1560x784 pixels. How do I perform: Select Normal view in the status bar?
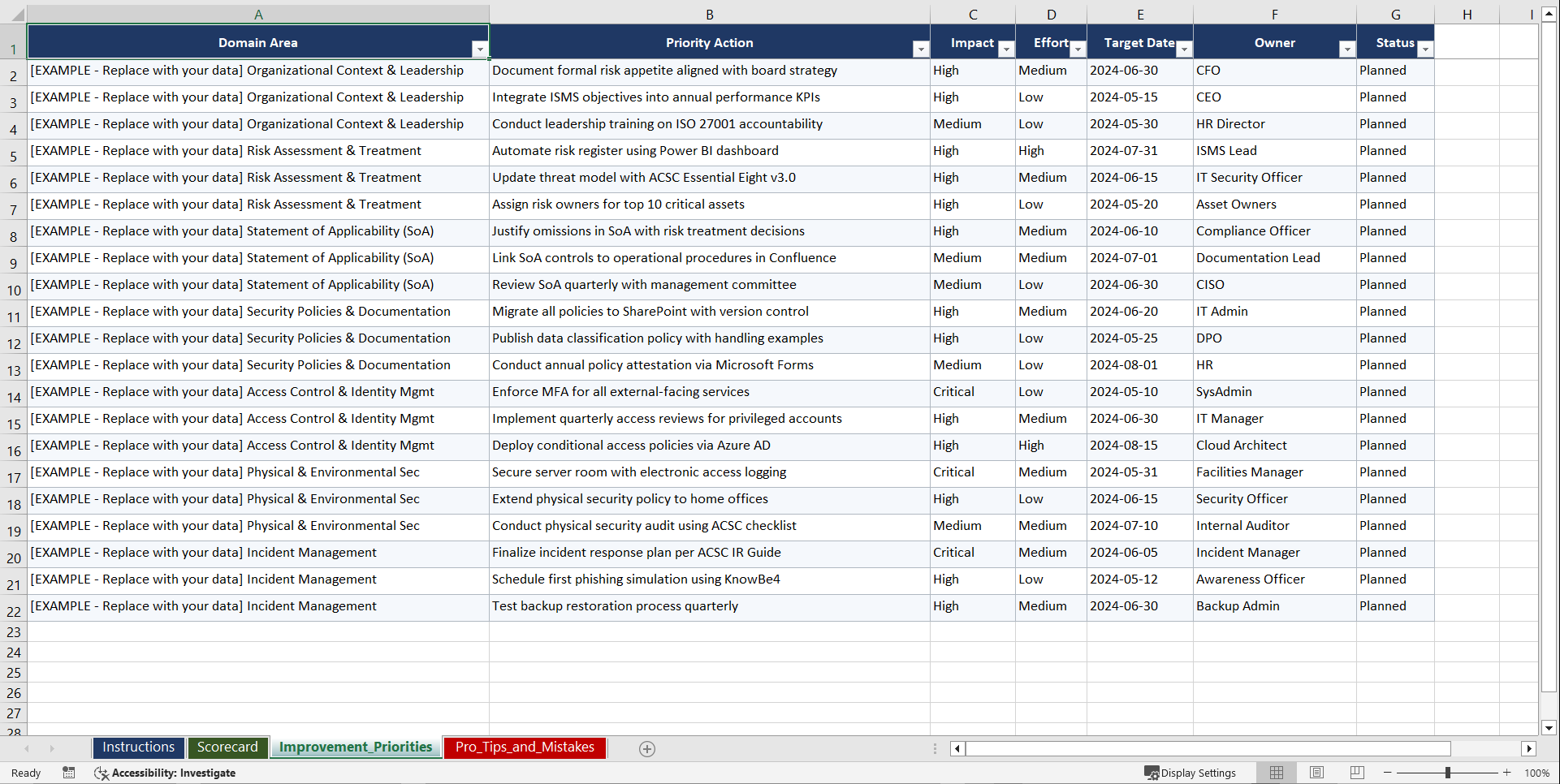coord(1276,773)
